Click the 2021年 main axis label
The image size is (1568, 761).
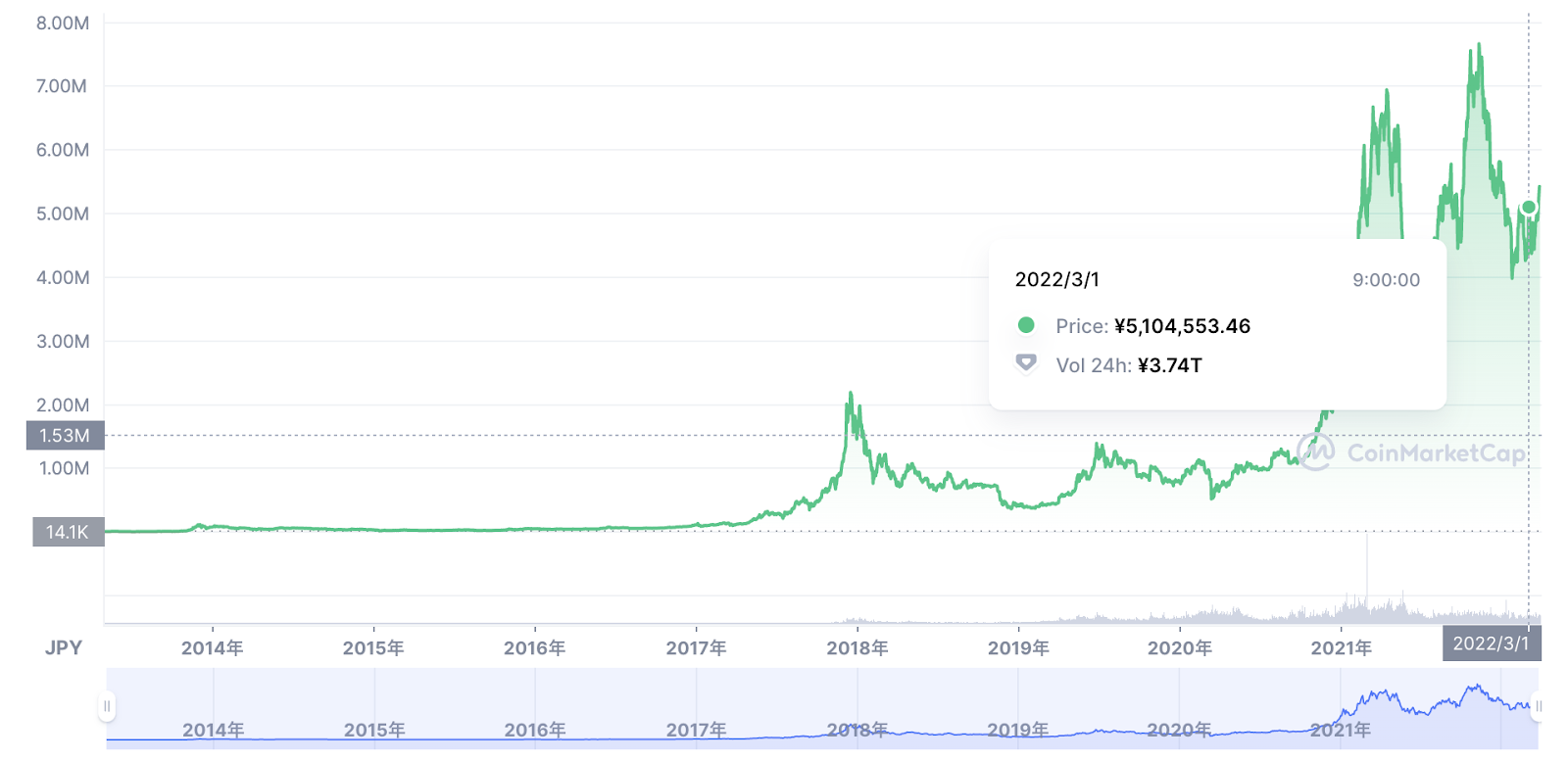(1341, 647)
